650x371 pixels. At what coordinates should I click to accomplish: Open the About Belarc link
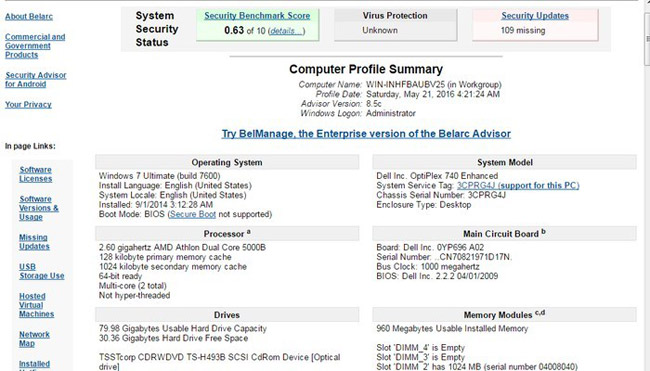[x=29, y=17]
